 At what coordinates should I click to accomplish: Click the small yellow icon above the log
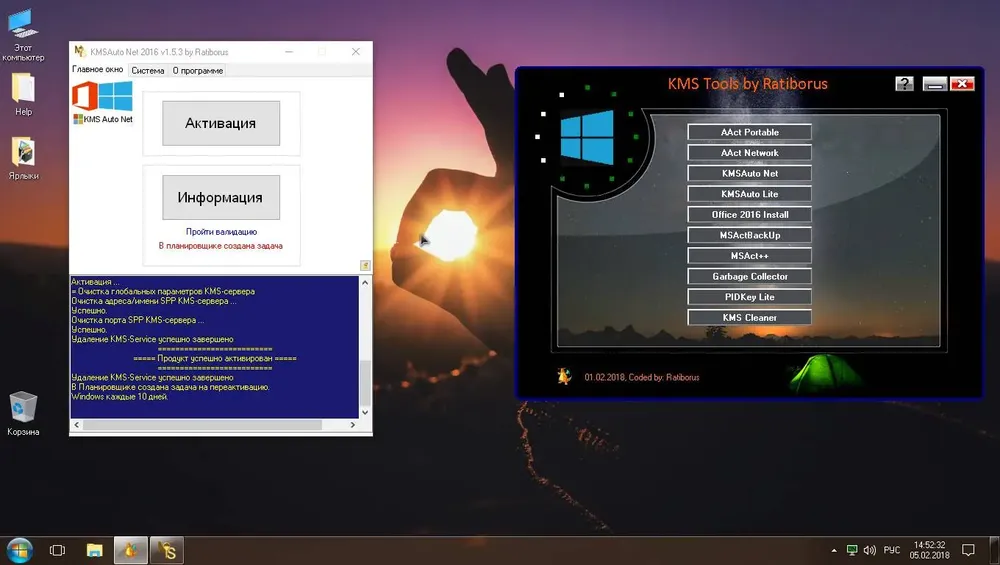tap(365, 265)
